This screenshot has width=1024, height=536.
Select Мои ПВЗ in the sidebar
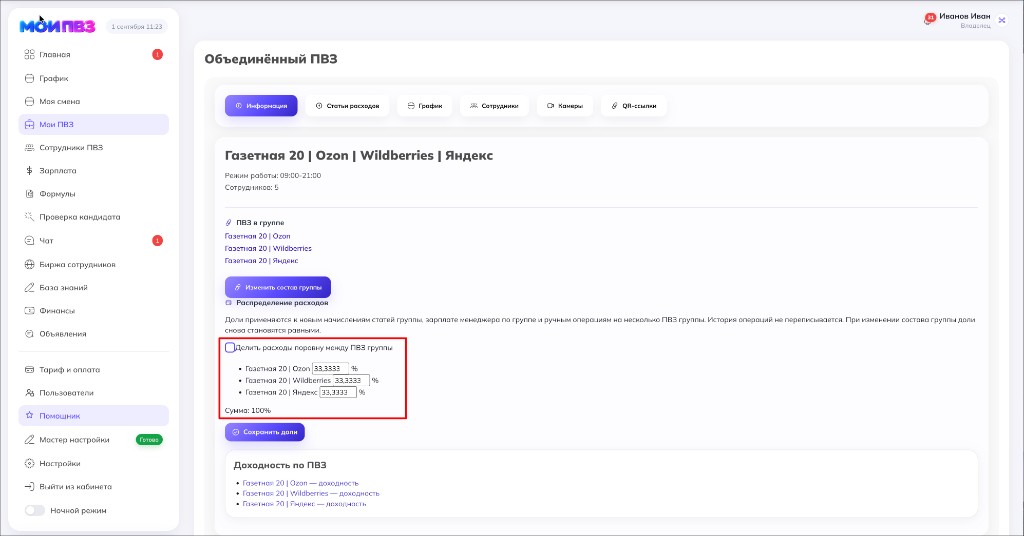(x=93, y=124)
